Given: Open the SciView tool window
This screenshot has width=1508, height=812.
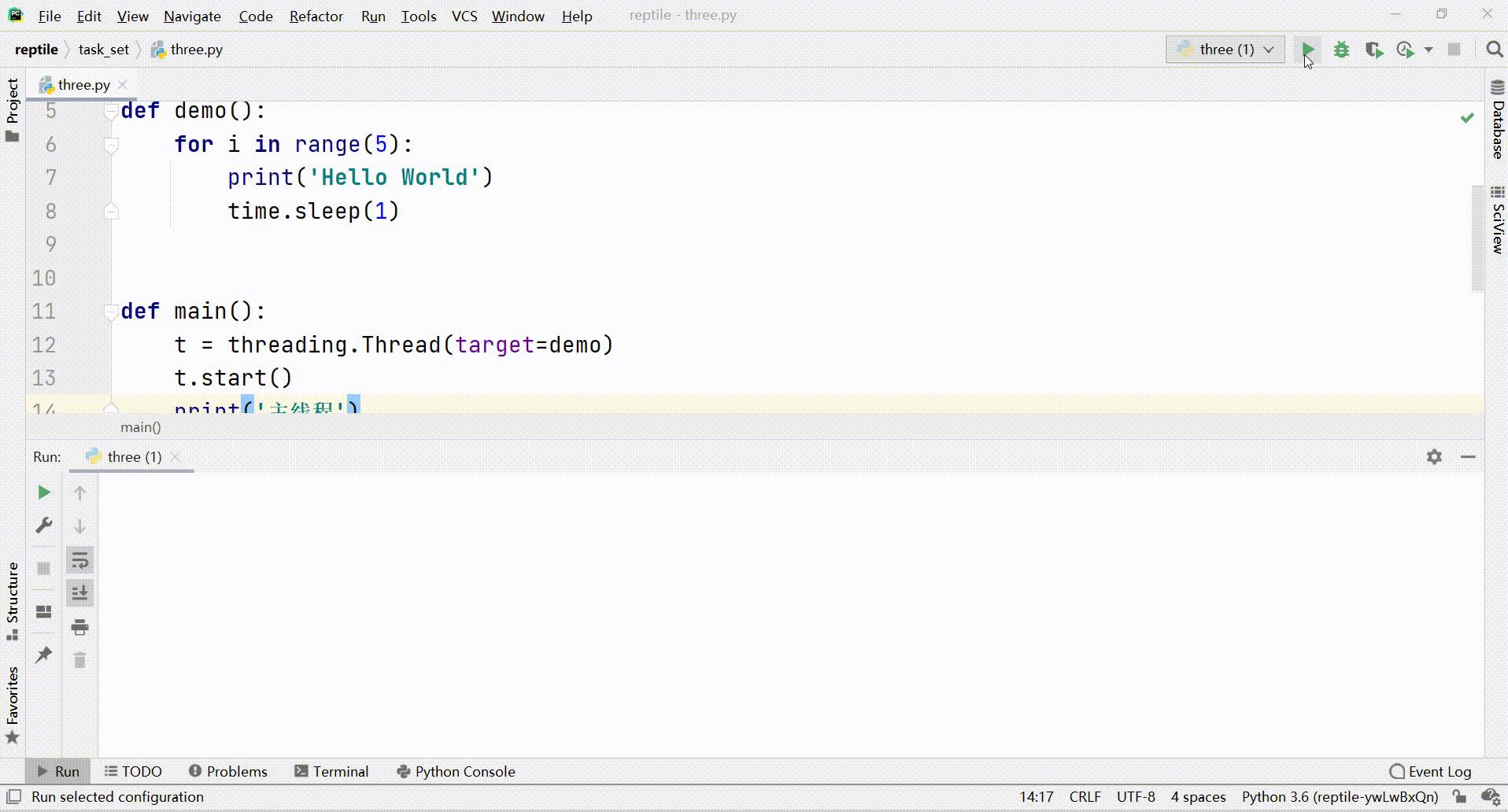Looking at the screenshot, I should [1497, 220].
